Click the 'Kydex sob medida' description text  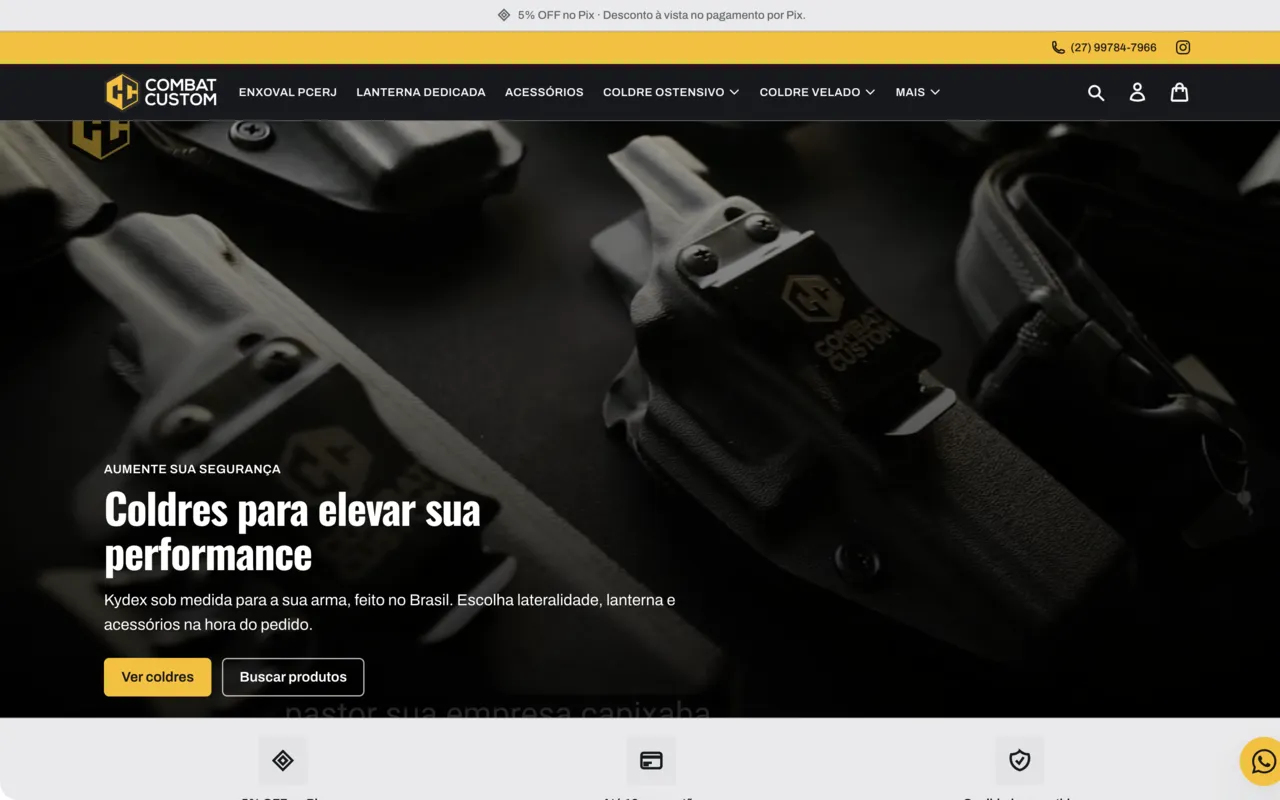tap(390, 612)
